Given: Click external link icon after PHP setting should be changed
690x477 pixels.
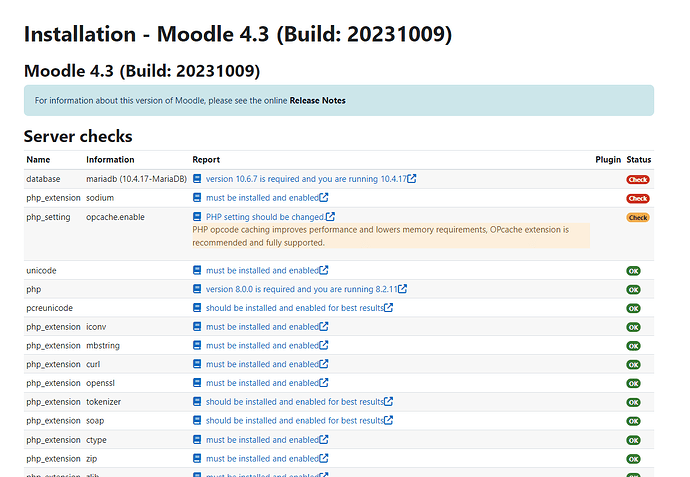Looking at the screenshot, I should [x=330, y=216].
